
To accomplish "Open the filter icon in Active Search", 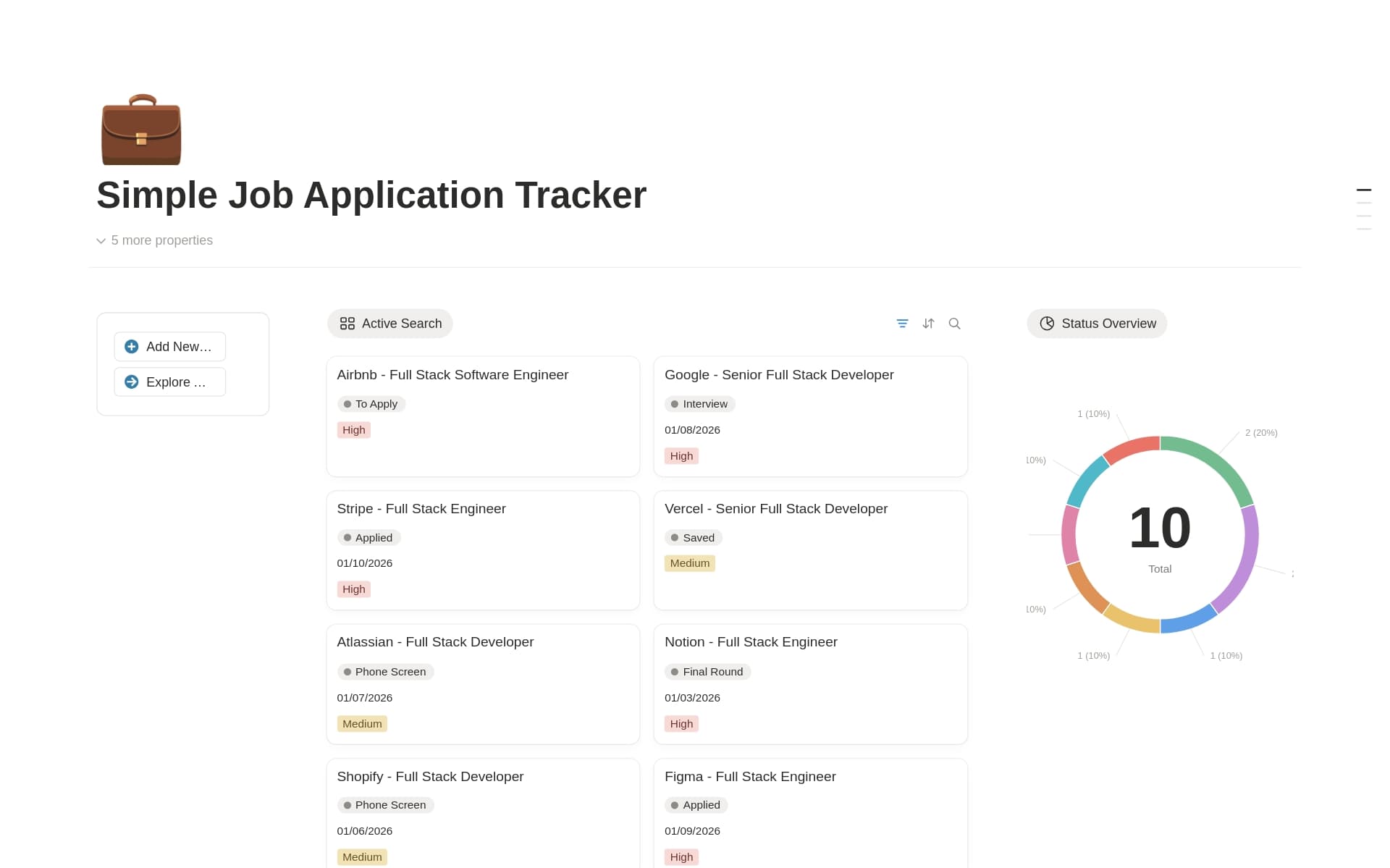I will pos(902,324).
